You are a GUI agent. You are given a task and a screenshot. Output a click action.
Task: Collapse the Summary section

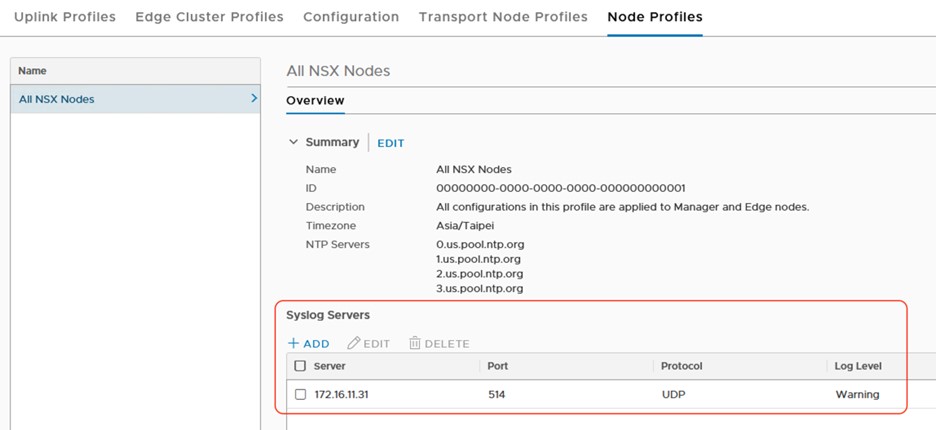(x=293, y=143)
